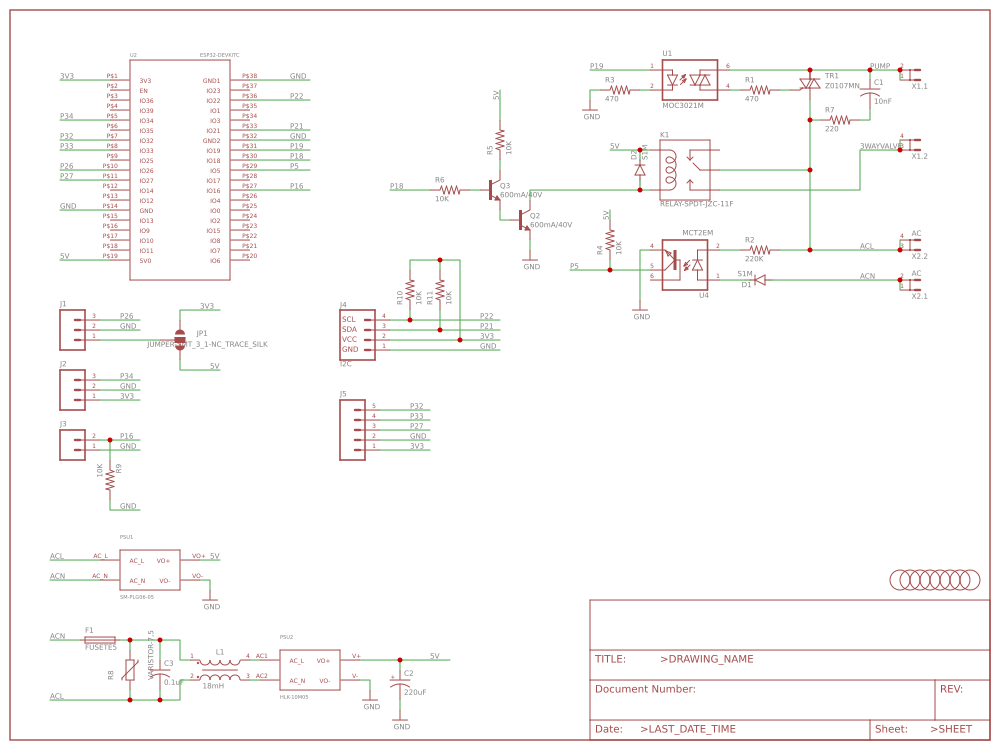Viewport: 1000px width, 750px height.
Task: Select the "ESP32-DEVKITC" module label
Action: 219,55
